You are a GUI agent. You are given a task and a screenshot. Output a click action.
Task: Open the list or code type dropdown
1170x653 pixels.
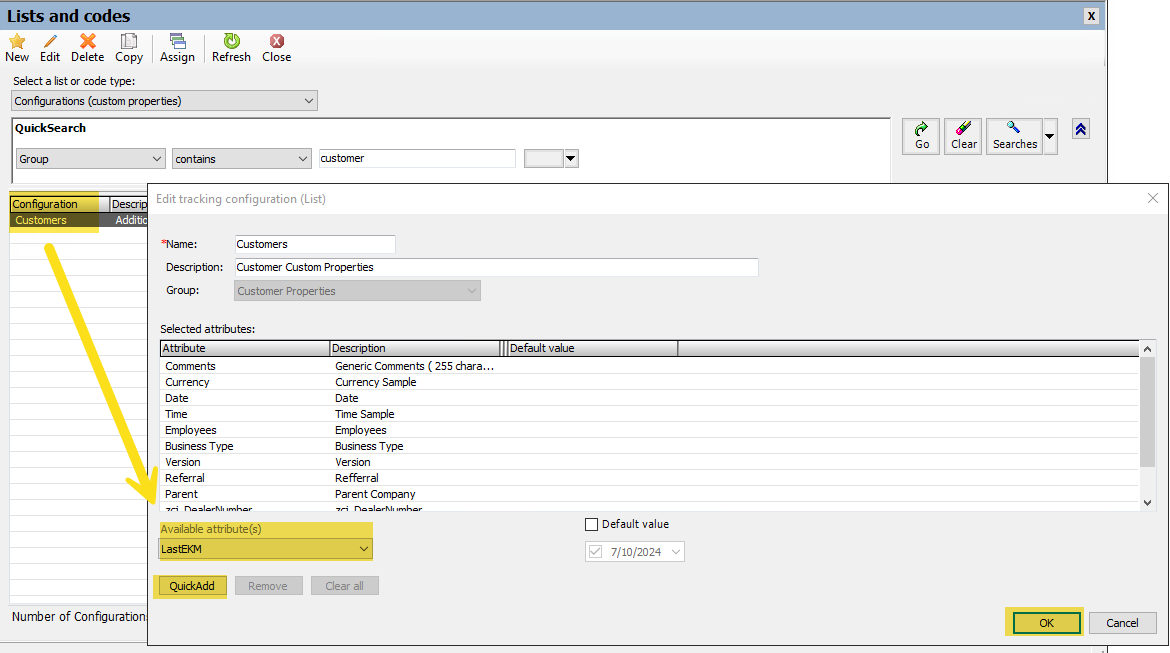click(308, 101)
